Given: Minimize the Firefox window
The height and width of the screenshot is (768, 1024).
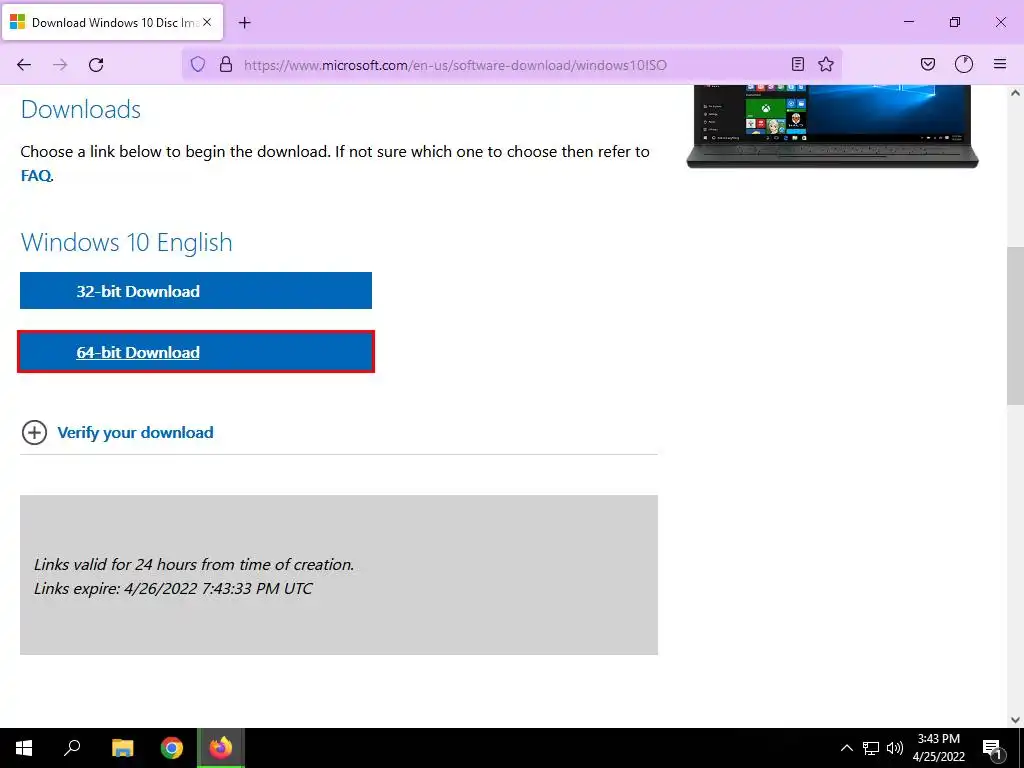Looking at the screenshot, I should tap(908, 22).
